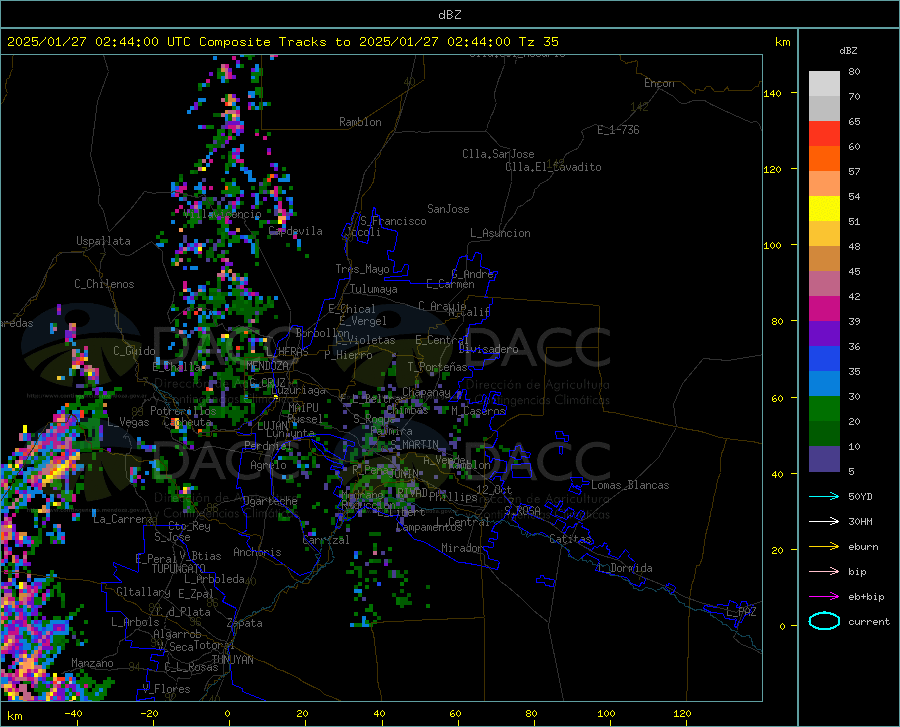Click the Carrizal map label

[325, 540]
